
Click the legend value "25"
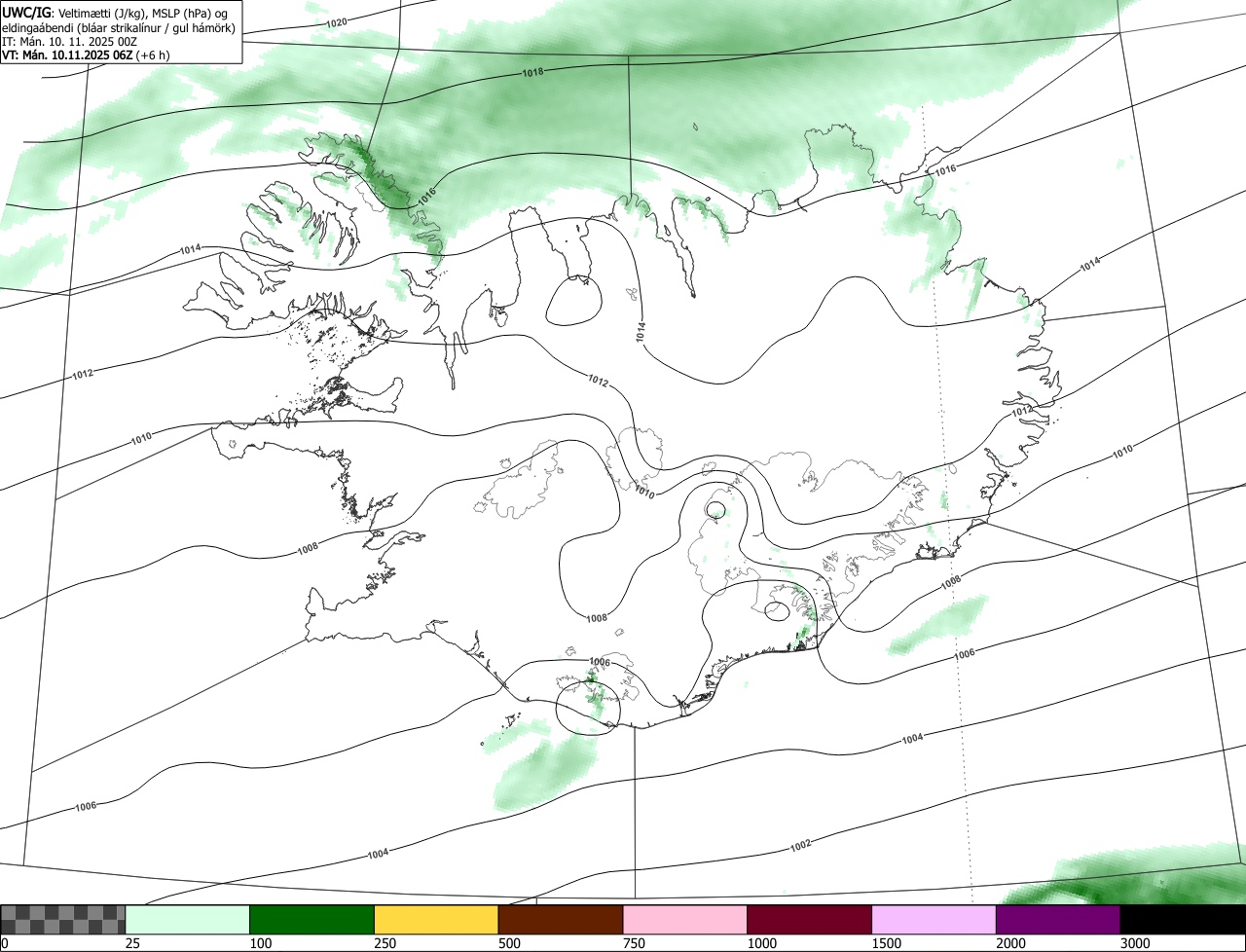pyautogui.click(x=133, y=943)
